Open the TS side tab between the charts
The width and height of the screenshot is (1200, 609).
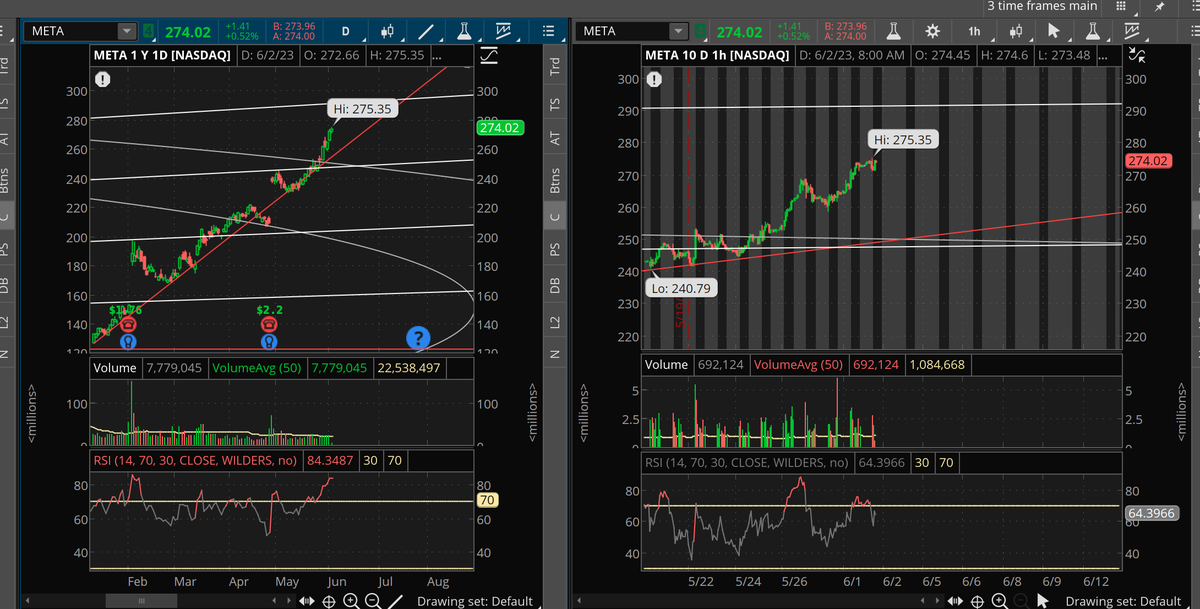tap(556, 104)
